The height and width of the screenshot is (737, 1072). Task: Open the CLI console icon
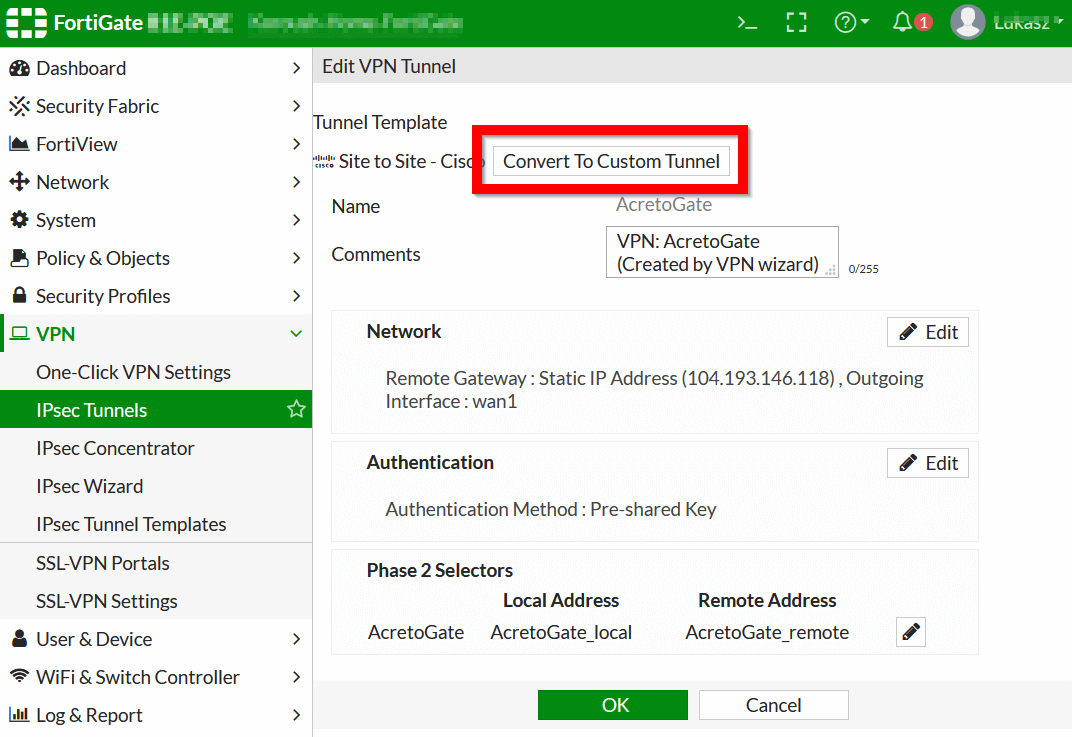[747, 23]
